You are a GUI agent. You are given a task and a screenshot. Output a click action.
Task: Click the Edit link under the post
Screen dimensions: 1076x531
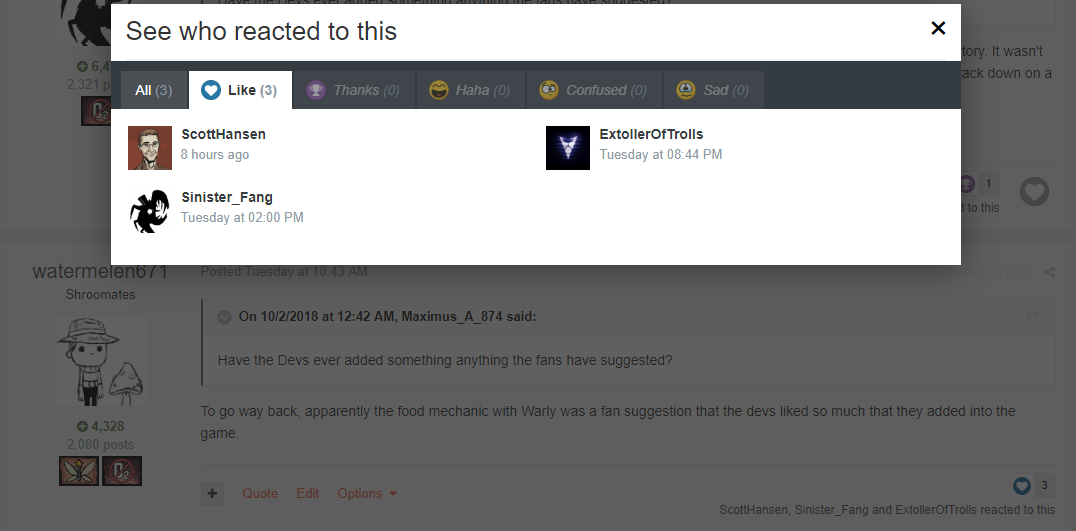point(307,493)
